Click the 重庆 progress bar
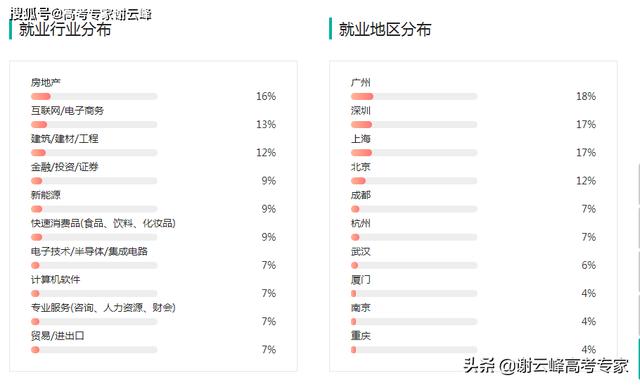 (414, 350)
